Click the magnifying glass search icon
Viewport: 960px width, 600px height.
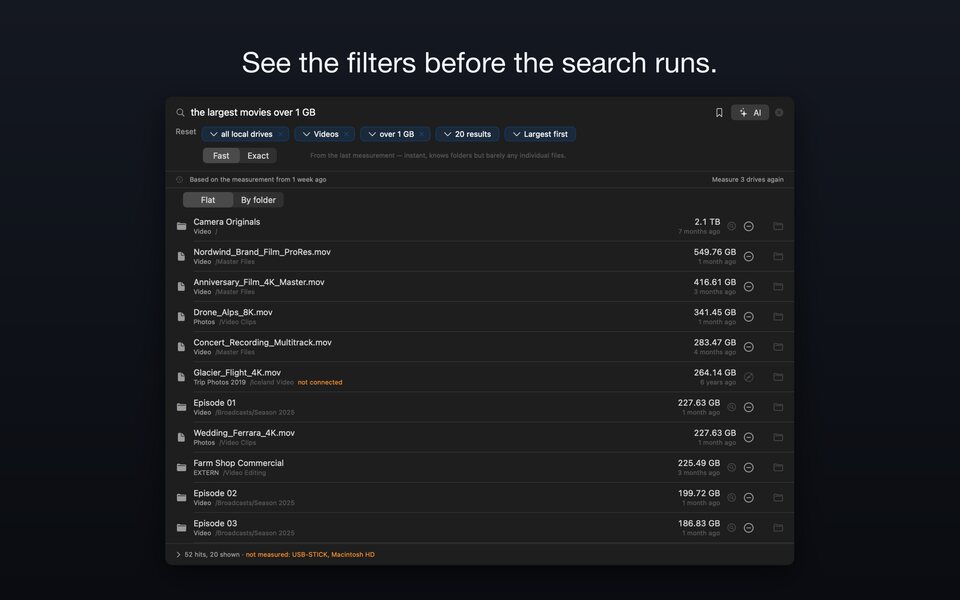(180, 113)
